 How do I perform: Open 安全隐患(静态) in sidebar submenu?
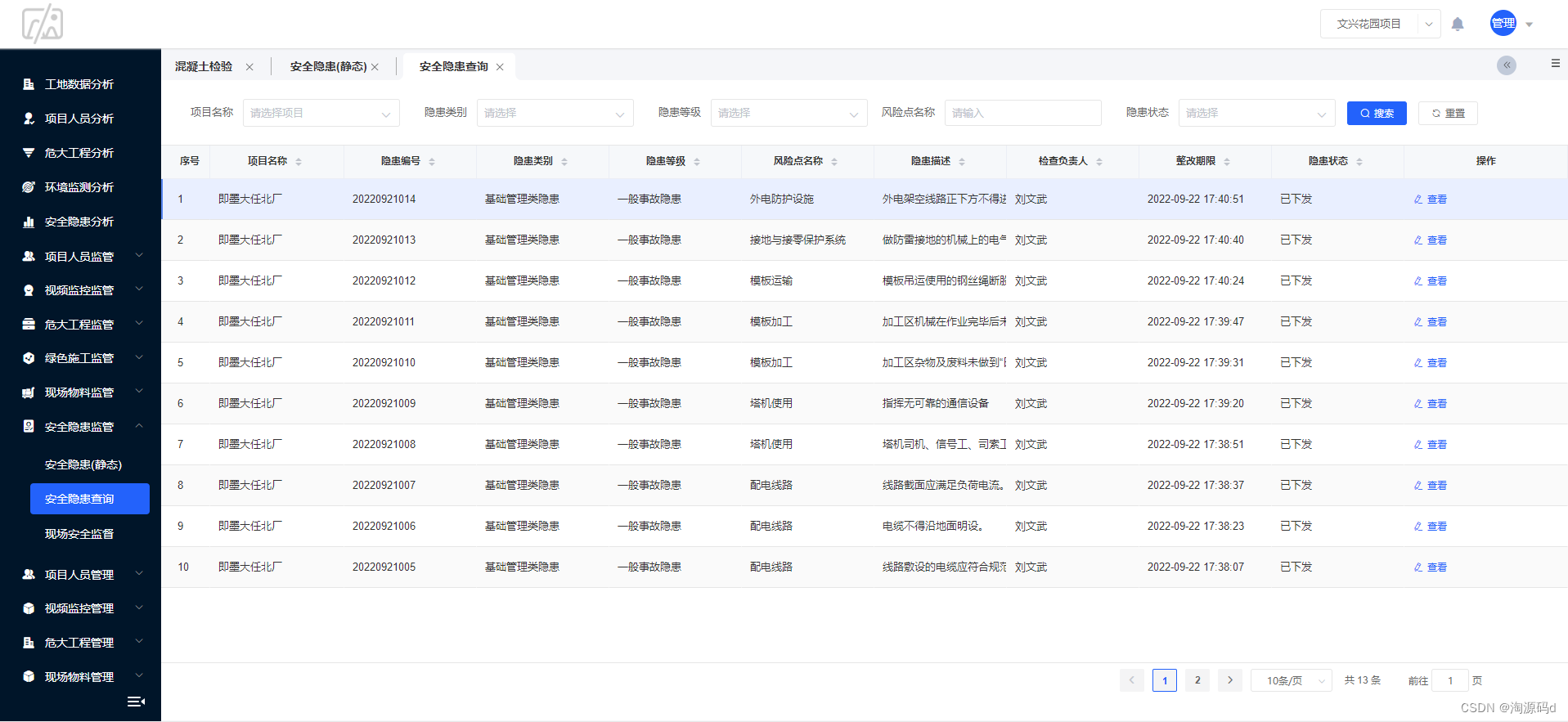tap(83, 464)
